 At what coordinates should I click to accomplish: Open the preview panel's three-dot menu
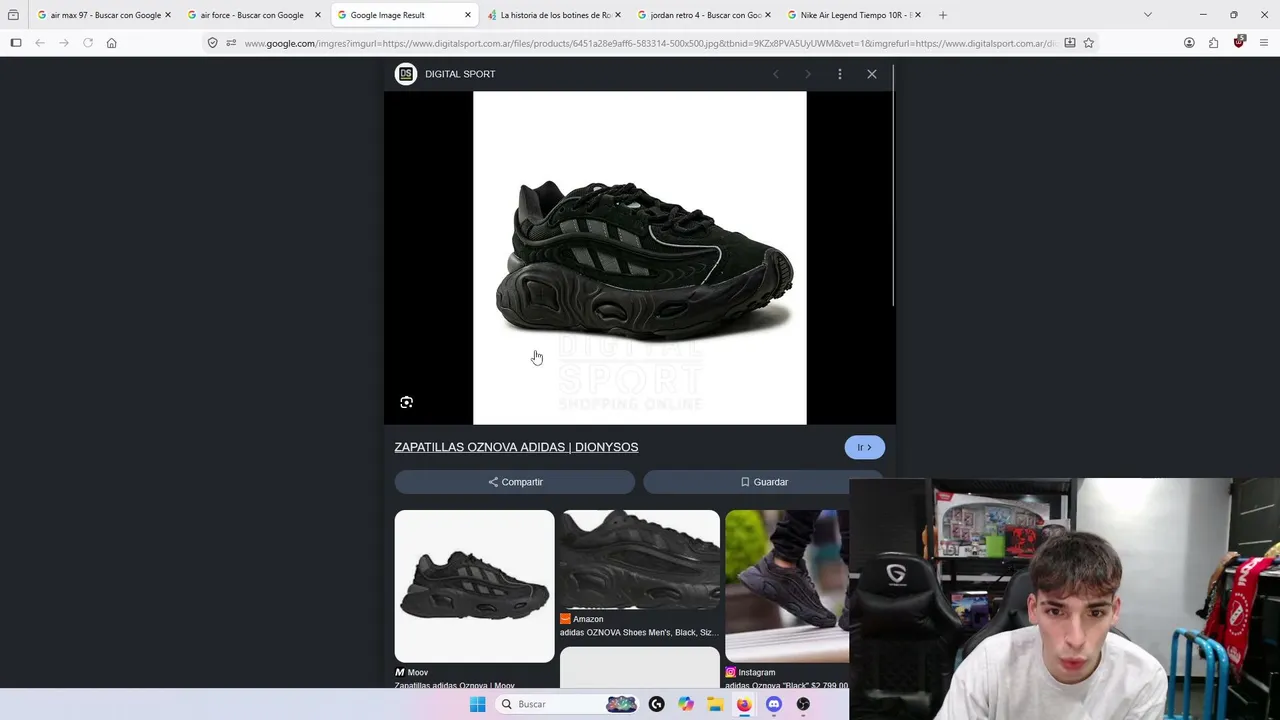point(840,74)
